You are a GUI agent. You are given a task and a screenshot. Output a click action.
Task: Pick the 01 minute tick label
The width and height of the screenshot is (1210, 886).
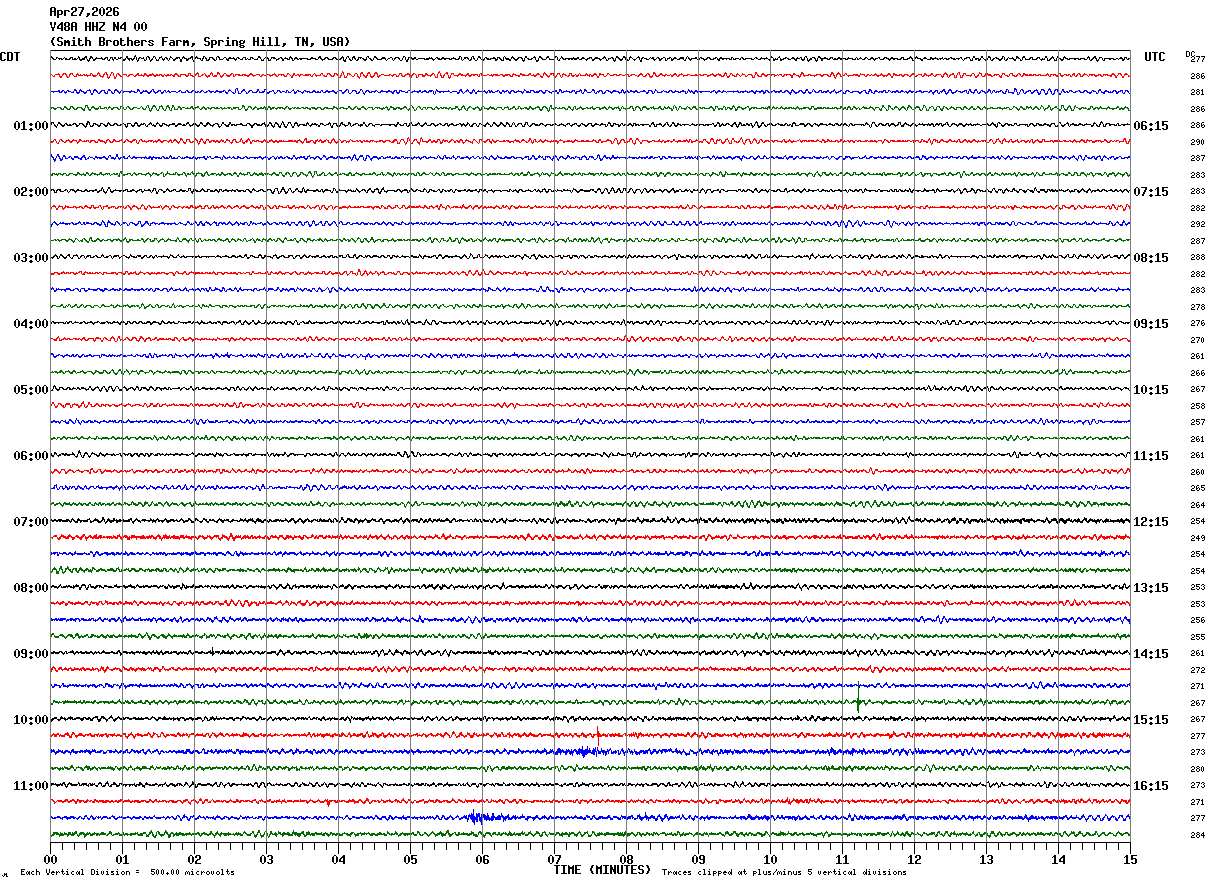(x=122, y=859)
